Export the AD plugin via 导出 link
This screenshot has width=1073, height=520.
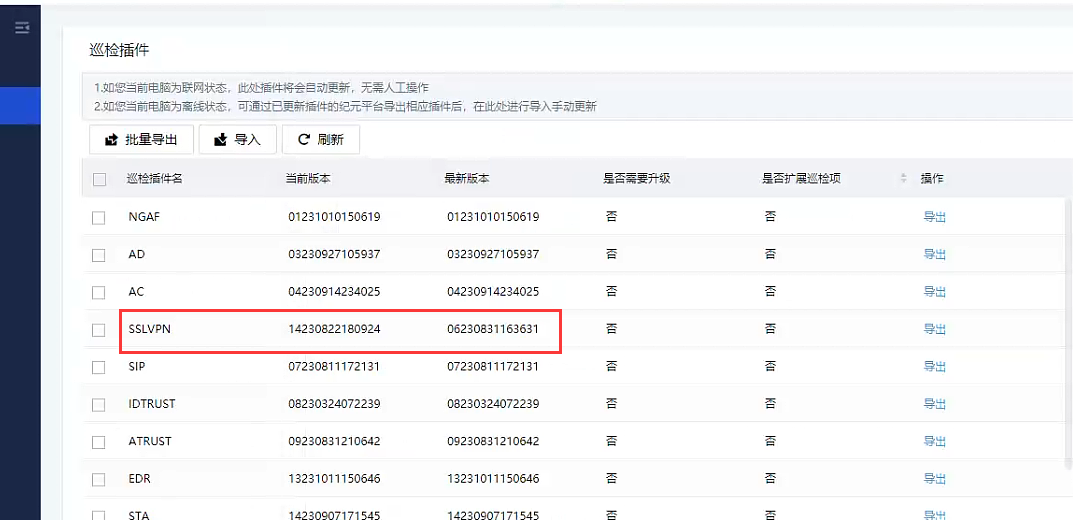click(934, 255)
